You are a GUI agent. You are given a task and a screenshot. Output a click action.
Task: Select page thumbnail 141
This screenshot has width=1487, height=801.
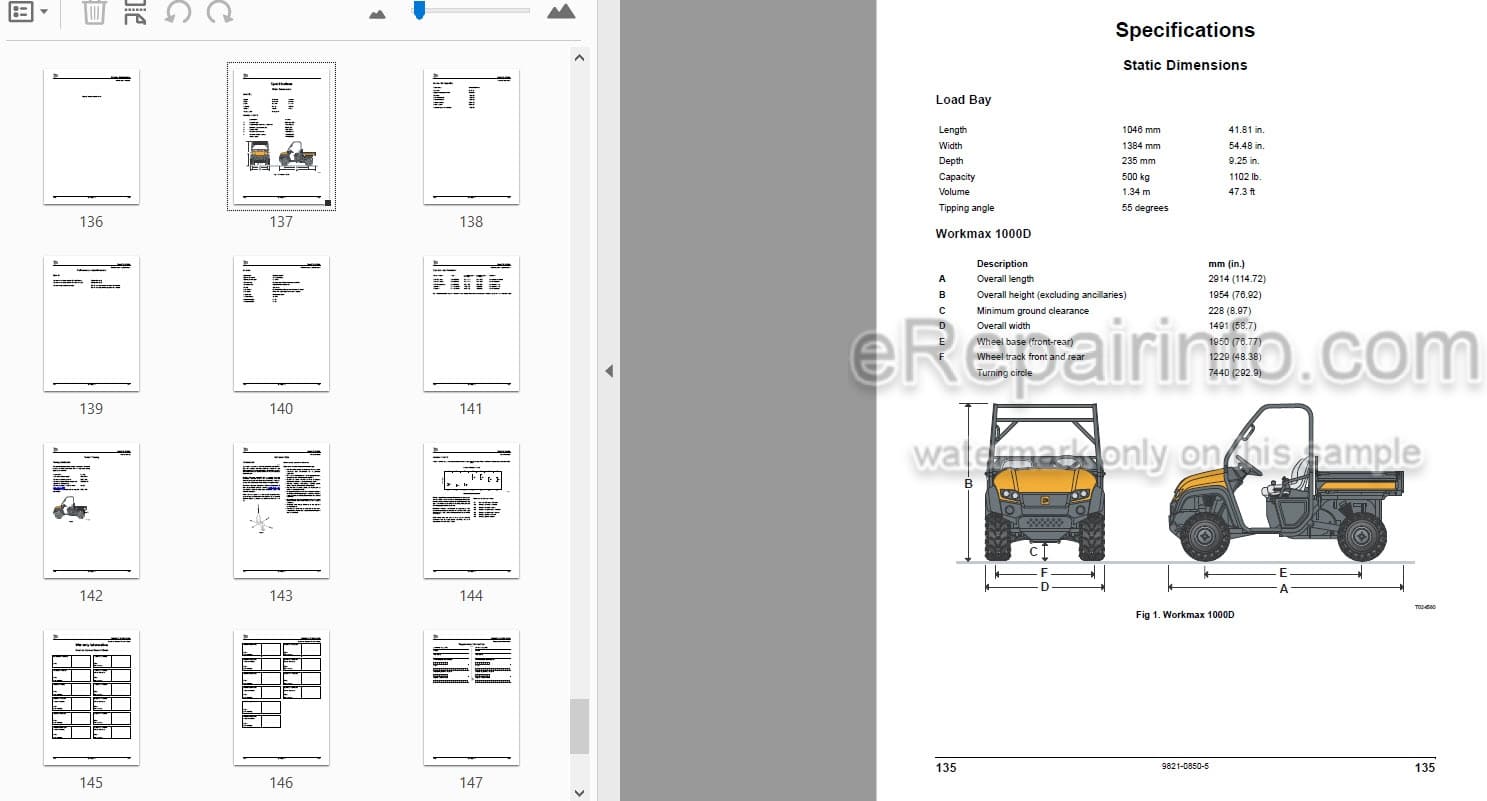[x=471, y=324]
